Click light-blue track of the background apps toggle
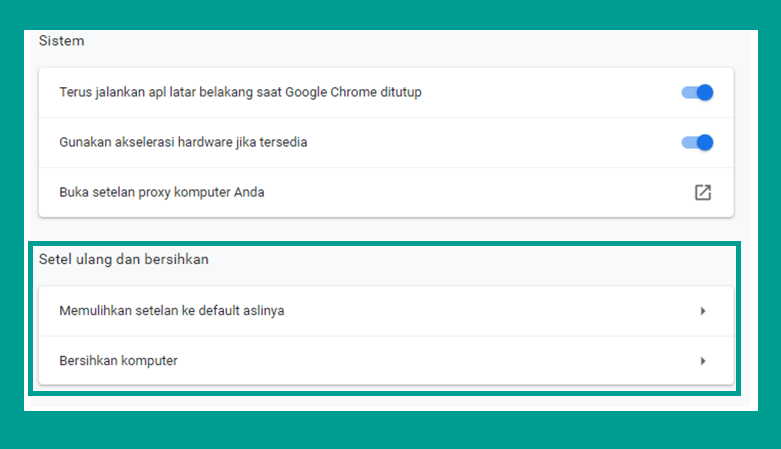Viewport: 781px width, 449px height. tap(688, 92)
